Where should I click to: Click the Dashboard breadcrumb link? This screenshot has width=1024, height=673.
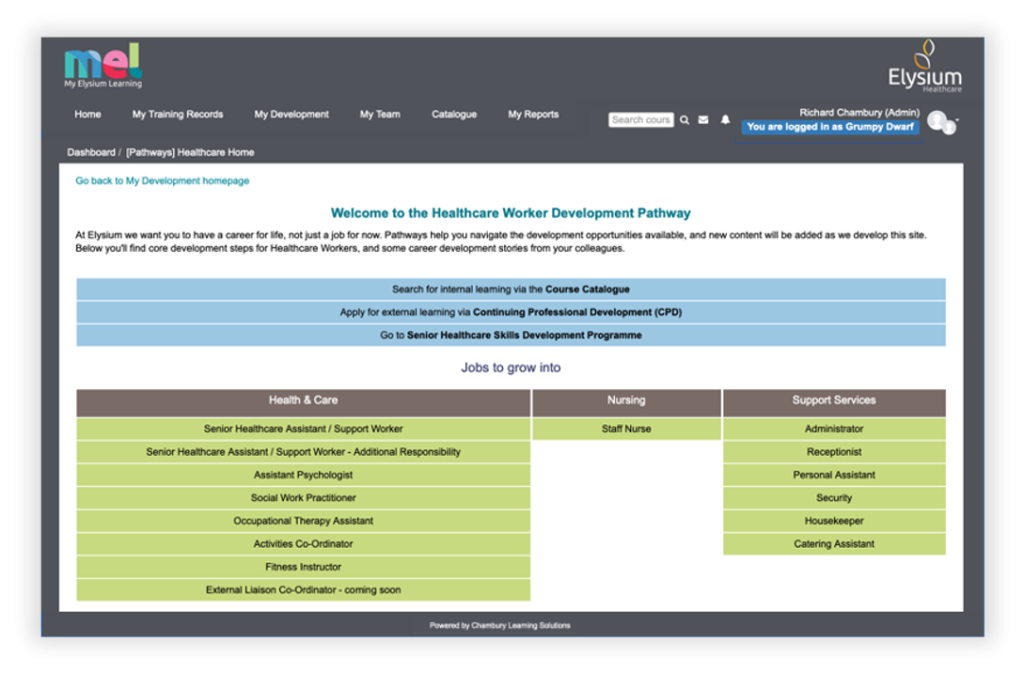(x=91, y=153)
